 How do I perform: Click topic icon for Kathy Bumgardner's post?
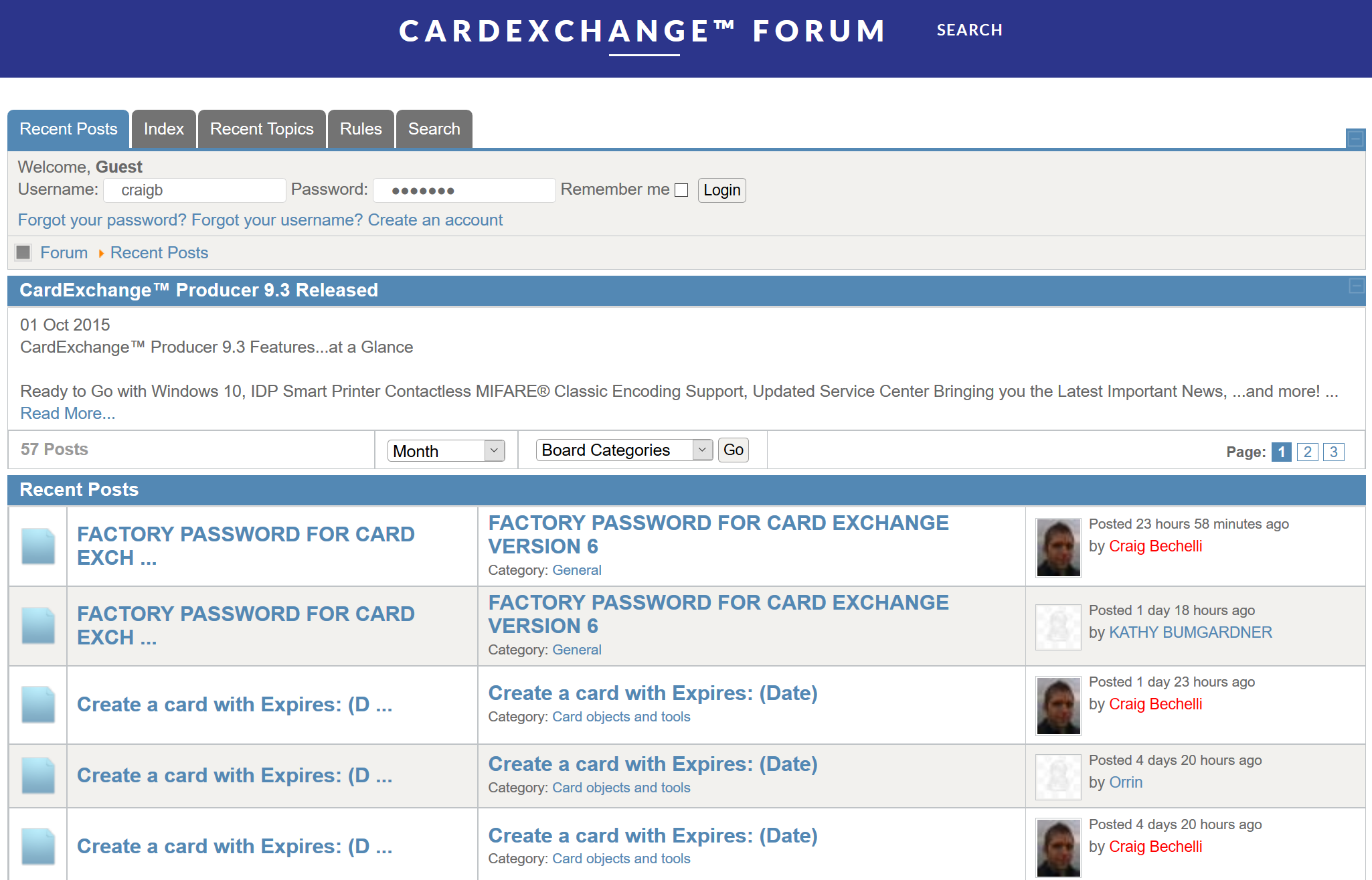[38, 626]
